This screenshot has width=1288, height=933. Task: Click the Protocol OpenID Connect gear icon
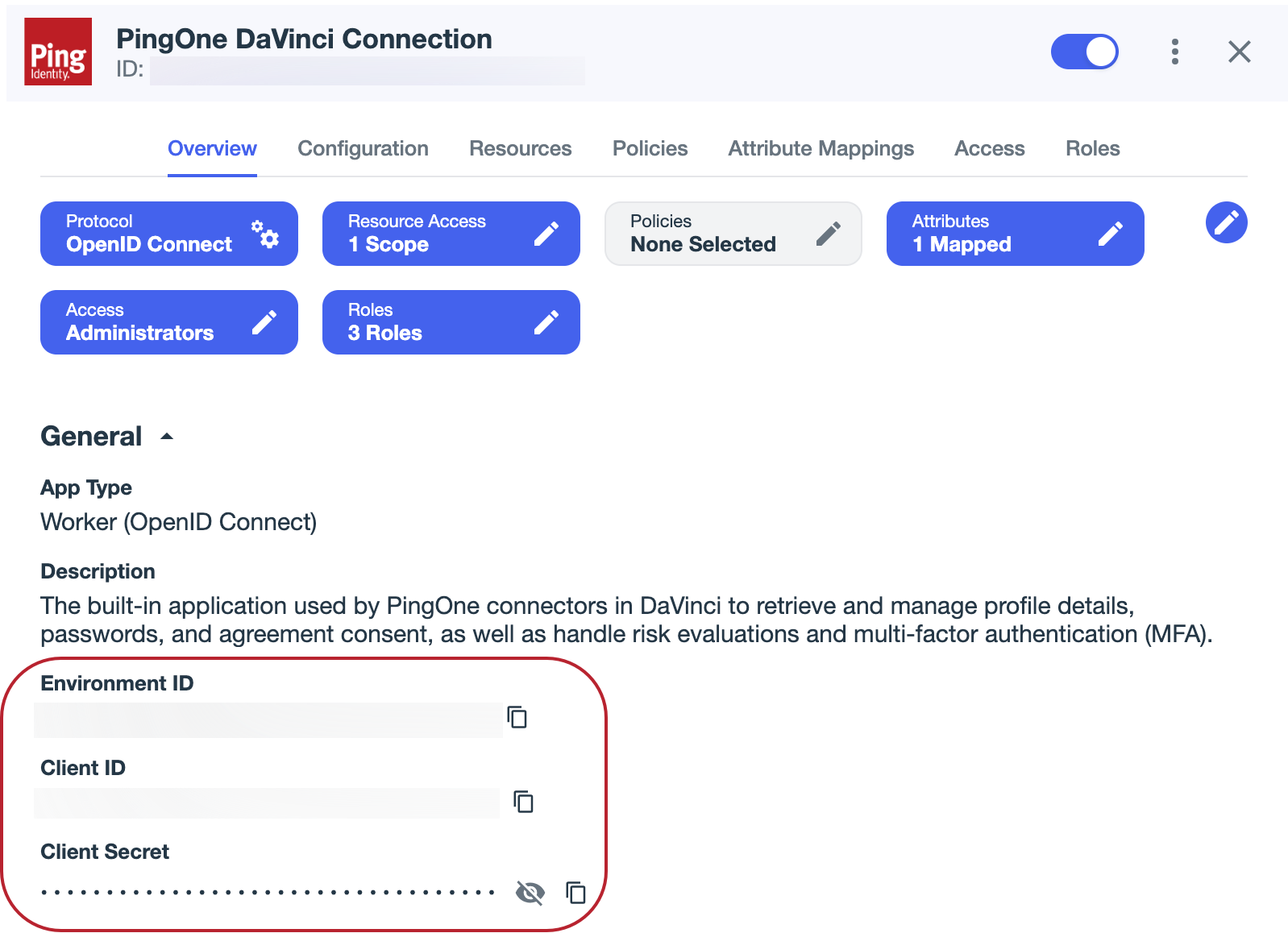click(267, 235)
